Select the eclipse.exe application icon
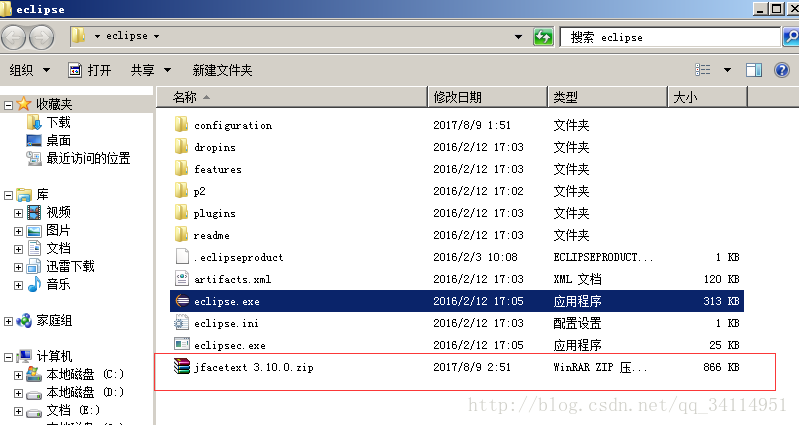 [x=182, y=301]
